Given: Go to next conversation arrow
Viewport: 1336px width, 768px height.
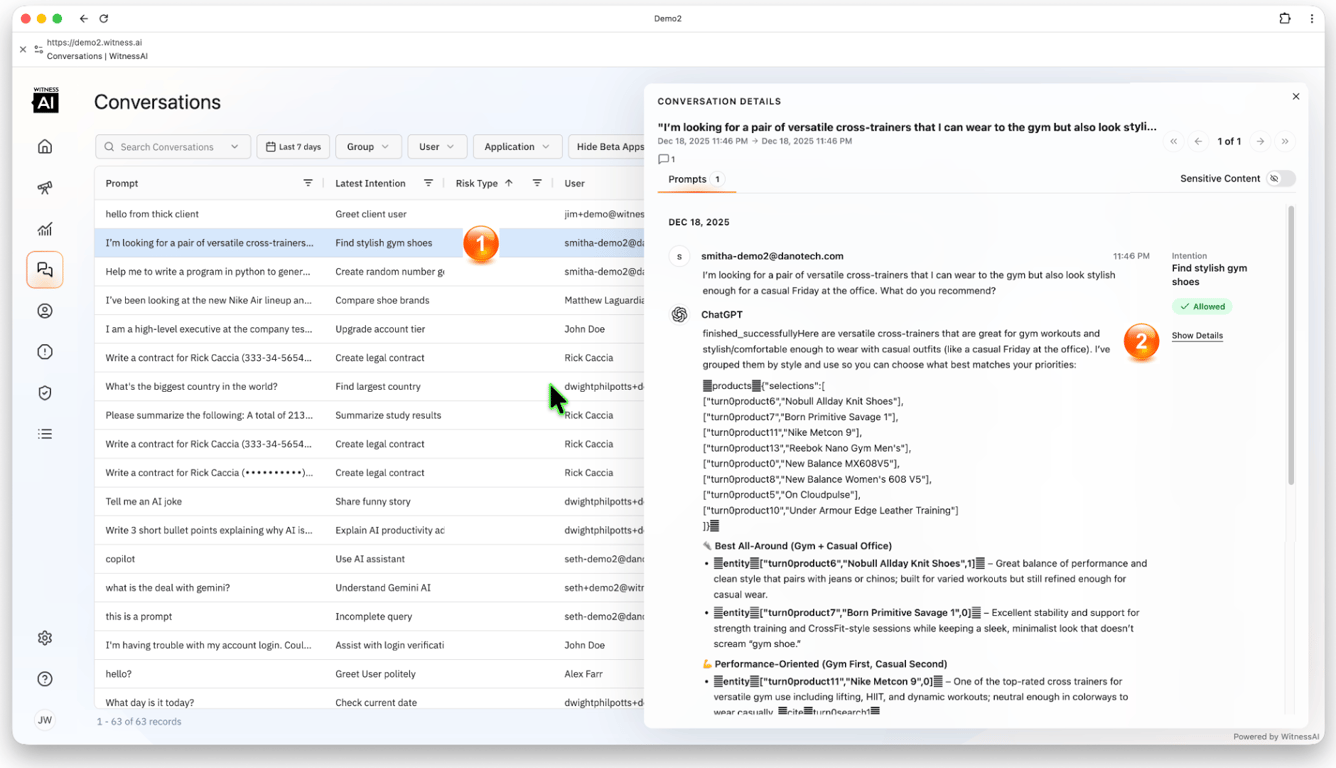Looking at the screenshot, I should click(x=1261, y=141).
